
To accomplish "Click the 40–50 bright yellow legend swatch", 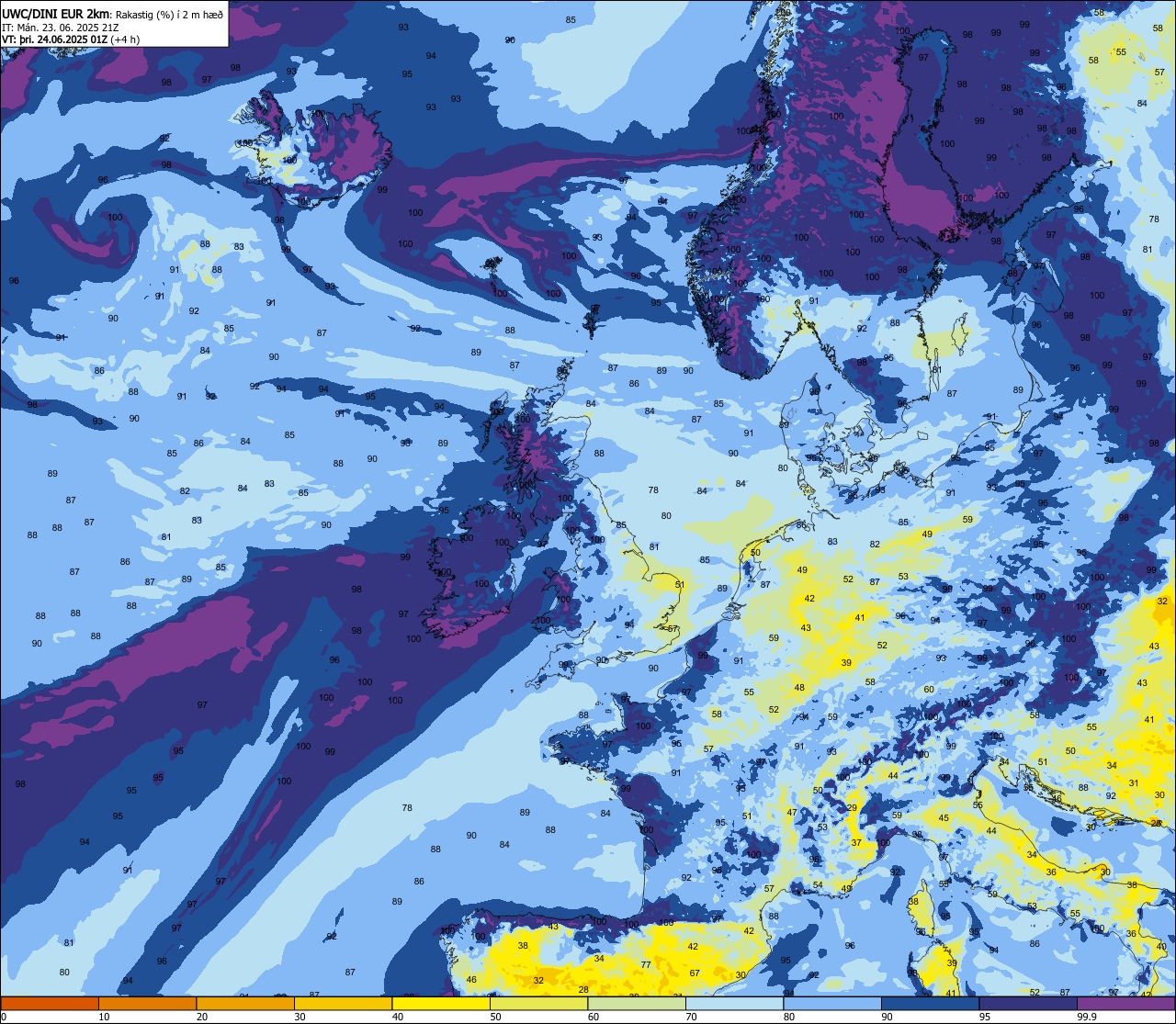I will 441,1003.
